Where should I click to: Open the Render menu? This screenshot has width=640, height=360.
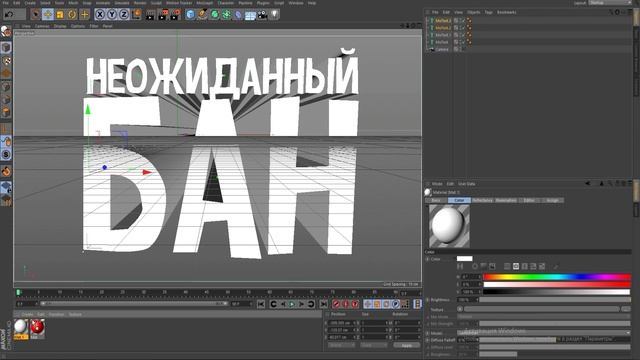click(x=140, y=3)
